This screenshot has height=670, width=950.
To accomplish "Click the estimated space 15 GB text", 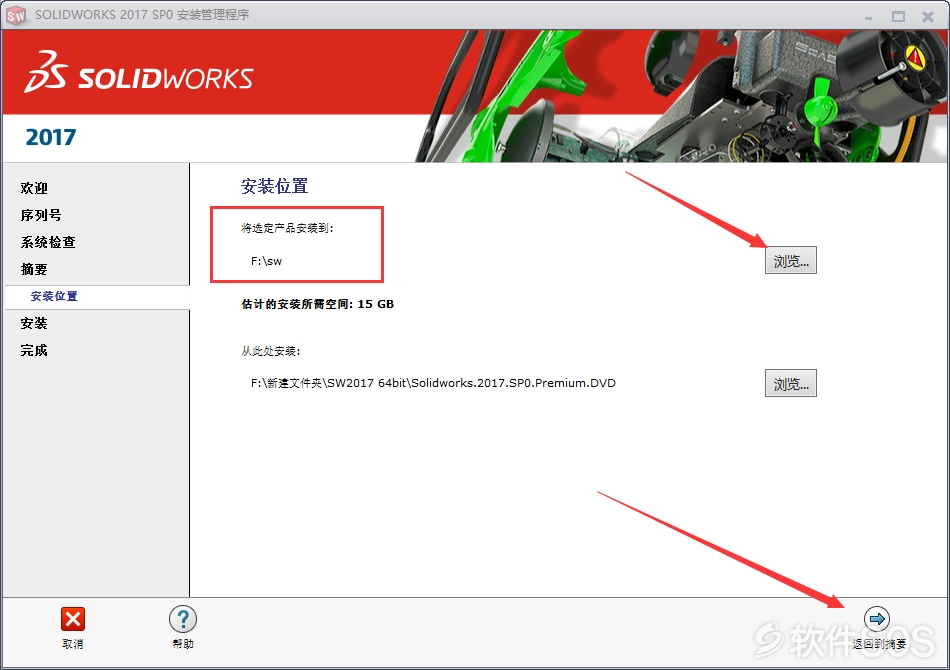I will (317, 304).
